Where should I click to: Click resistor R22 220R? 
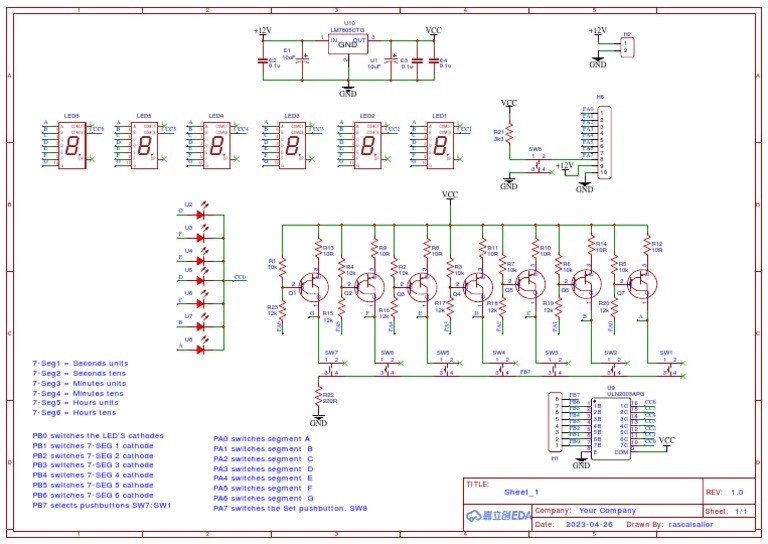coord(318,397)
